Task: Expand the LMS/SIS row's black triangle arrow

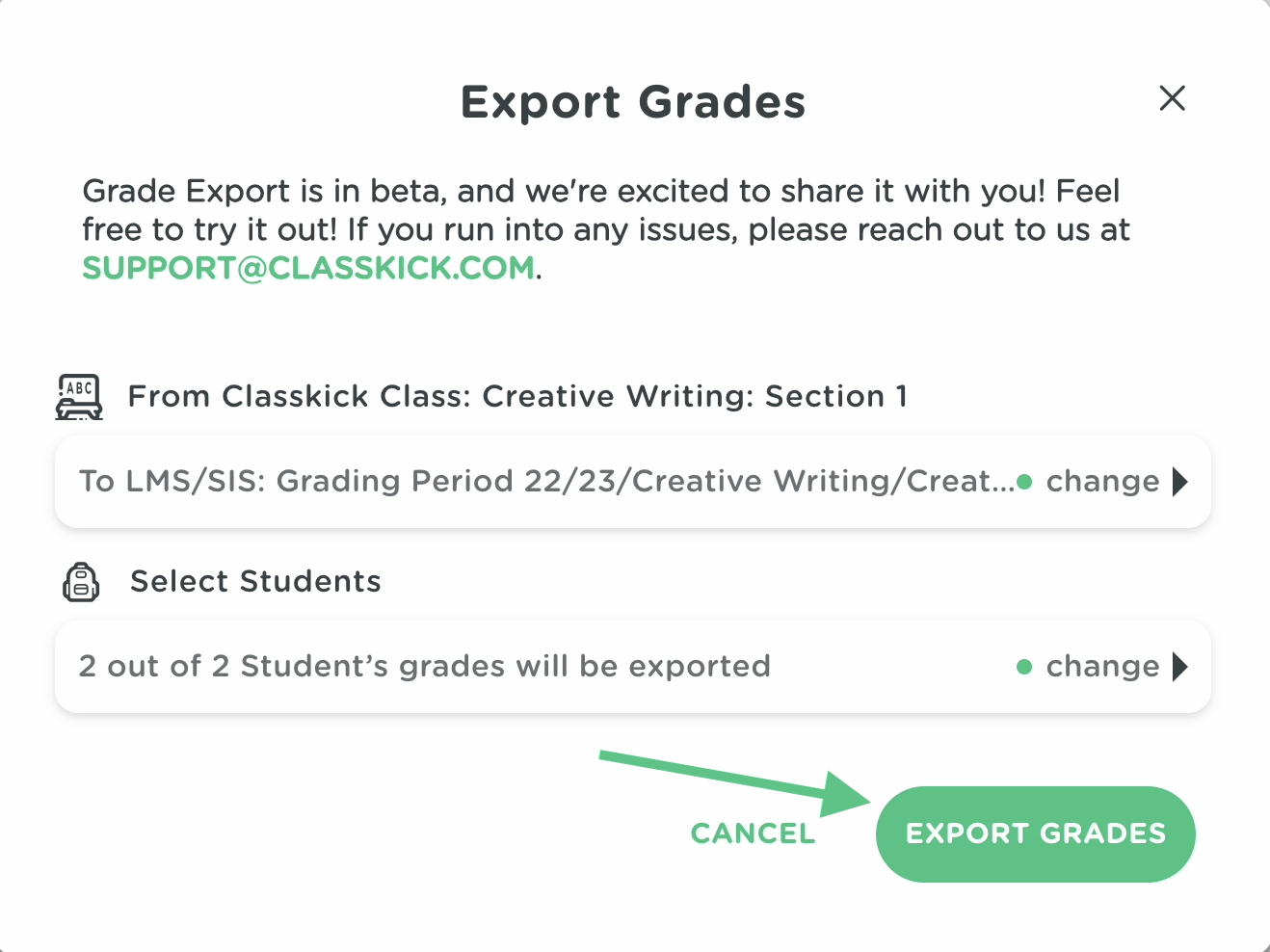Action: (x=1180, y=481)
